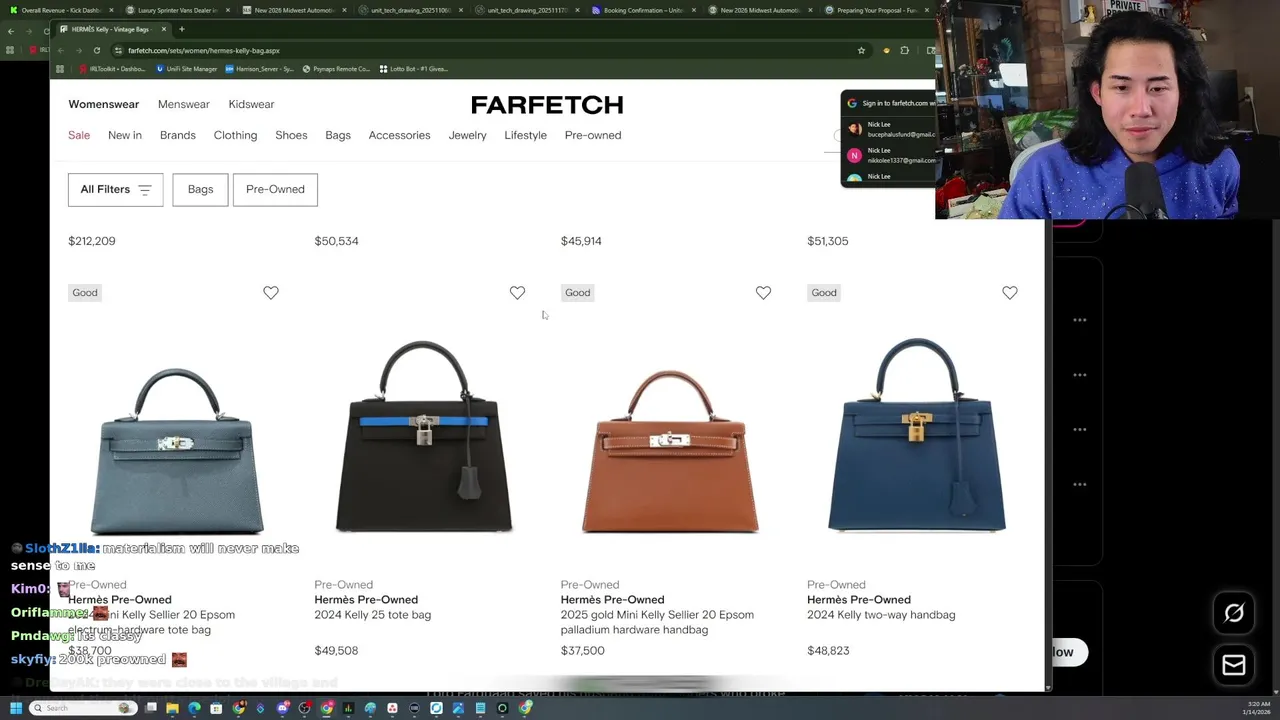Open File Explorer from the taskbar
1280x720 pixels.
click(172, 708)
